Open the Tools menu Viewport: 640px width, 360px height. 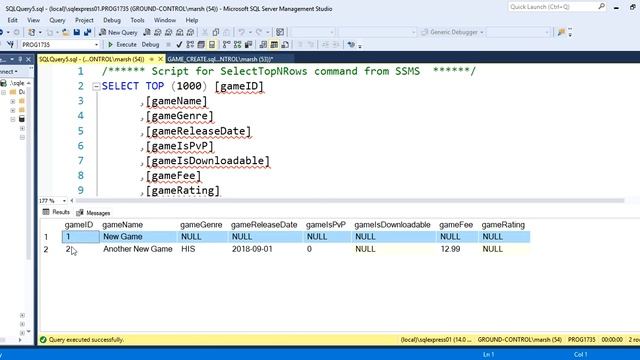pos(137,20)
